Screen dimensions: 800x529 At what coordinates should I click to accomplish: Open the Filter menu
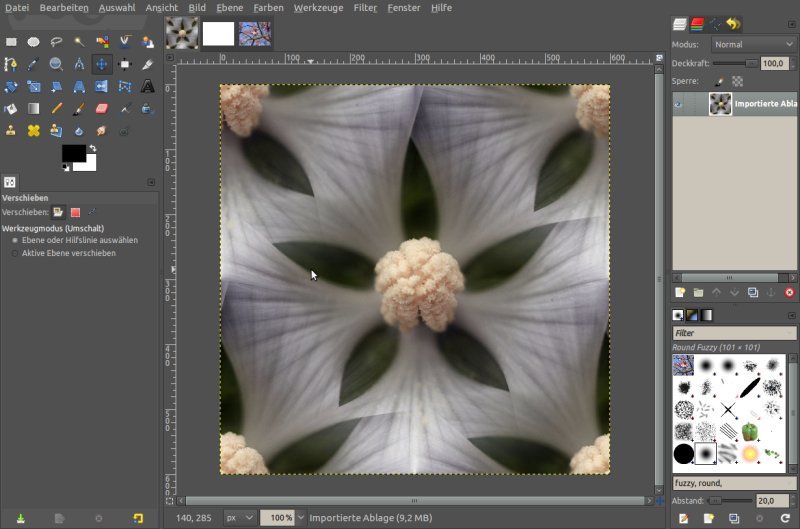[x=365, y=7]
